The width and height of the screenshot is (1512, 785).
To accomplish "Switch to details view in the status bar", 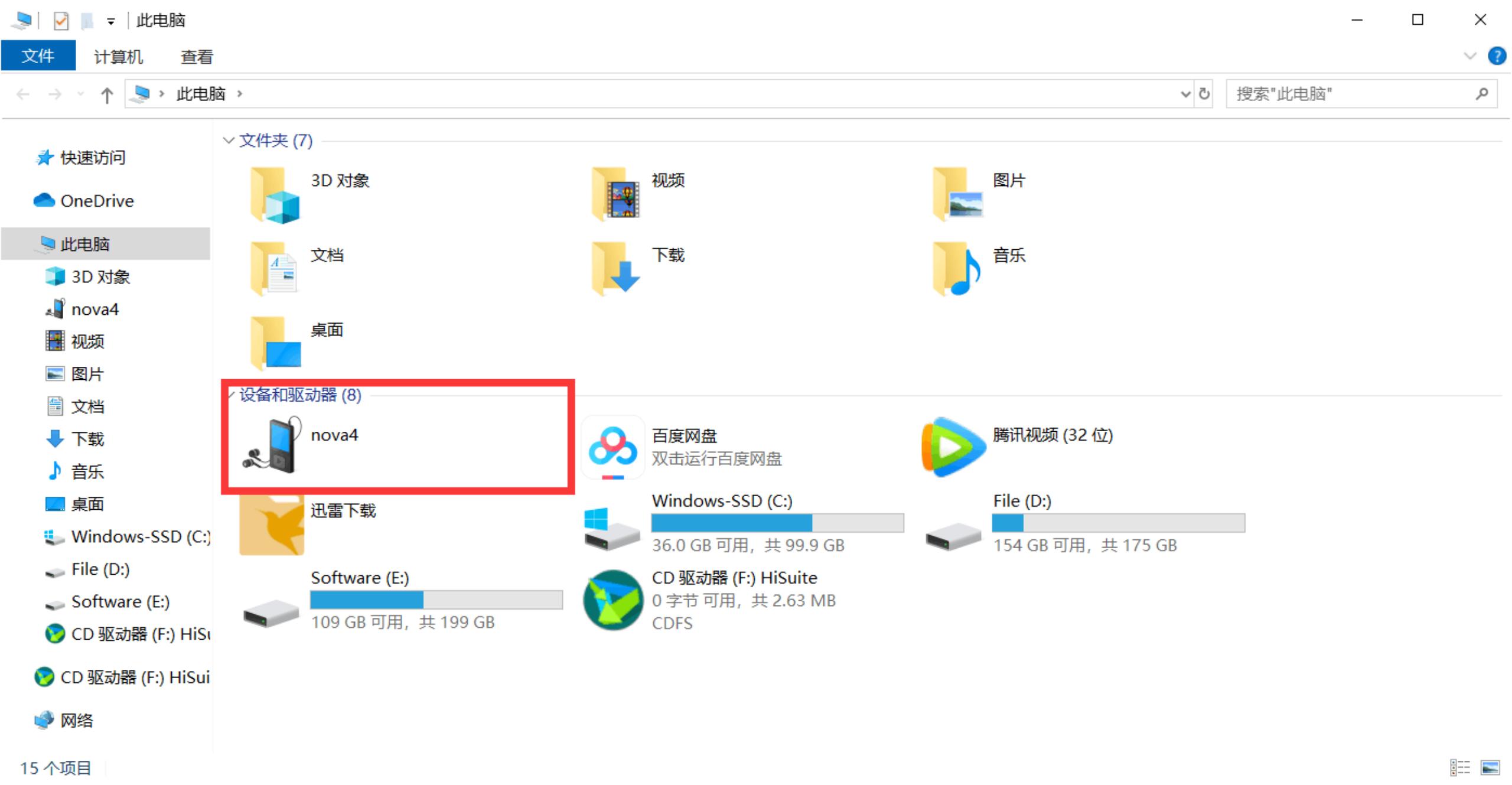I will 1459,767.
